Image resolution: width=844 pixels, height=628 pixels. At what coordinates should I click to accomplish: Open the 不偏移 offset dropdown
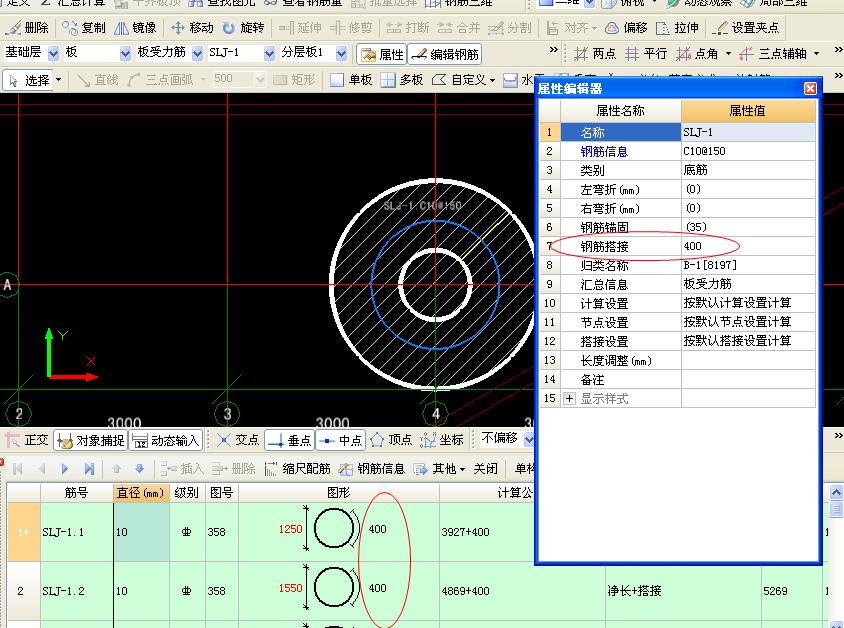click(x=529, y=439)
